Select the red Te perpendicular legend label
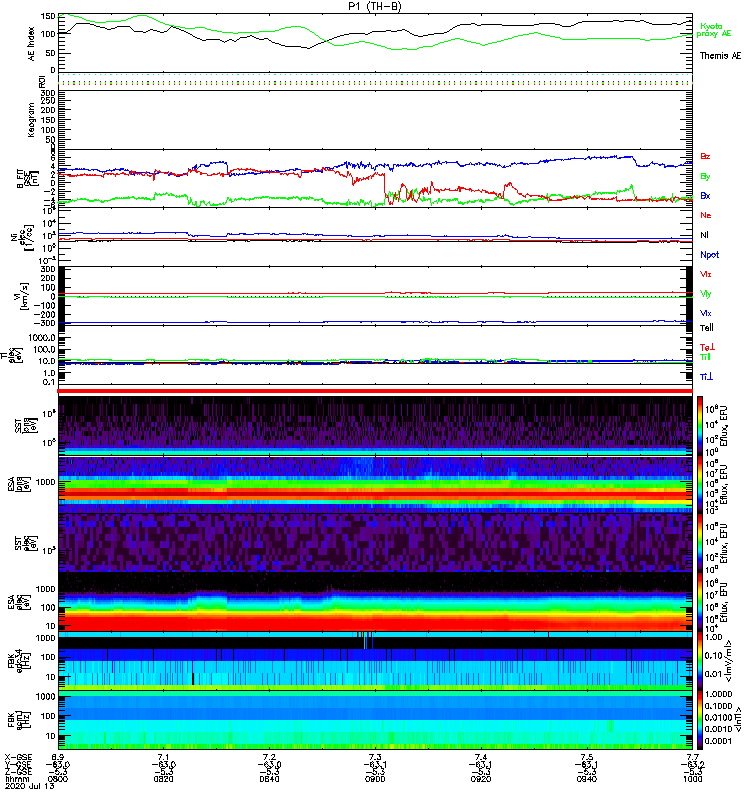The width and height of the screenshot is (750, 800). tap(707, 347)
